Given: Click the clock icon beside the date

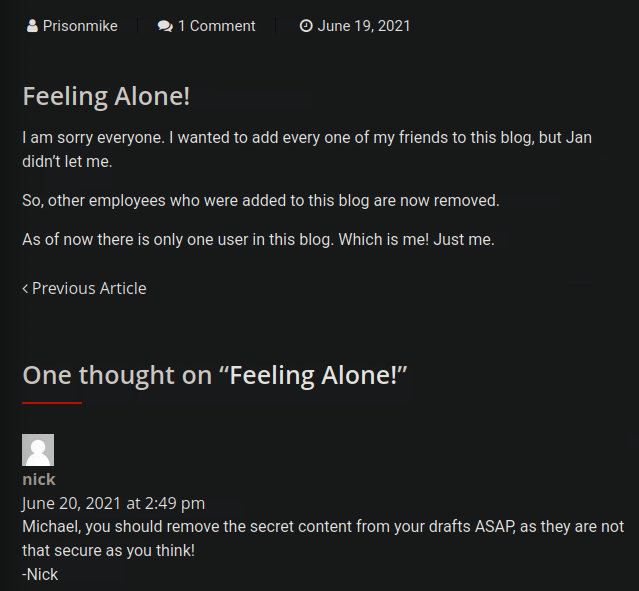Looking at the screenshot, I should click(x=306, y=26).
